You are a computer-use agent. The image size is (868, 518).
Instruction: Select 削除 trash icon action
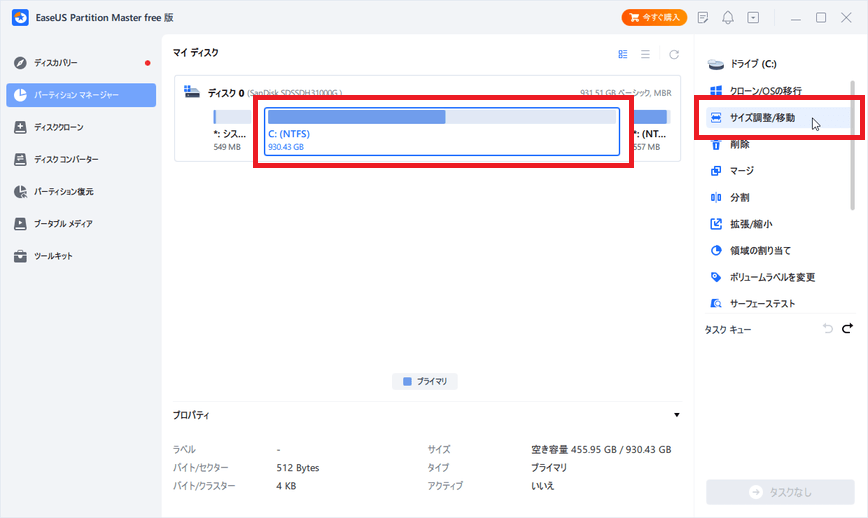(716, 144)
